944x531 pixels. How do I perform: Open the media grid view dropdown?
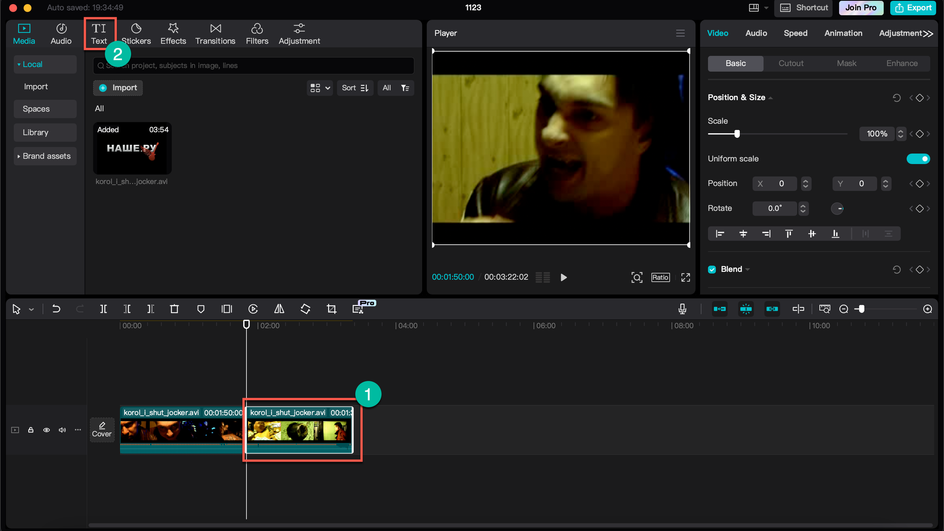pyautogui.click(x=320, y=88)
